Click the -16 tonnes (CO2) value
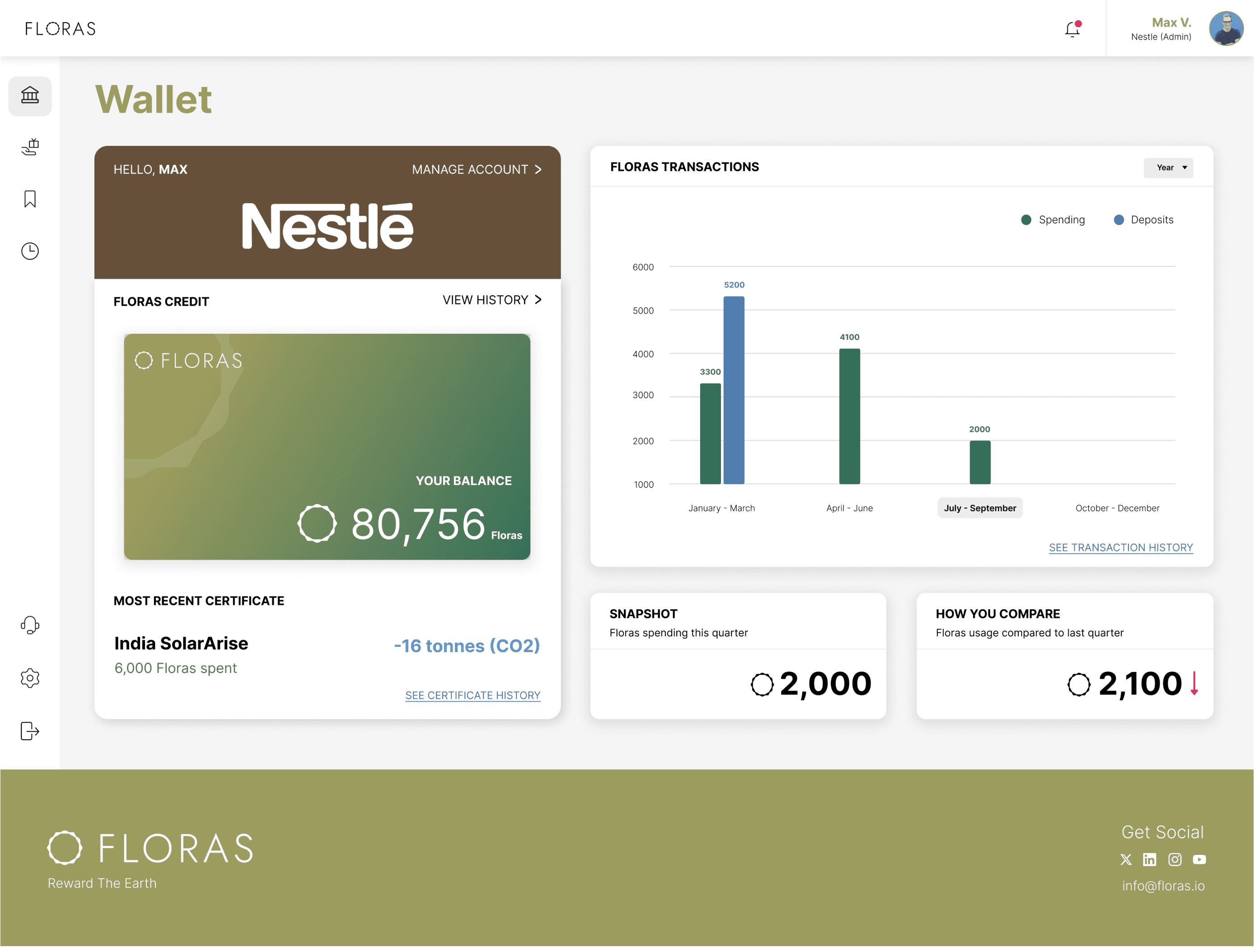This screenshot has height=952, width=1254. 467,646
